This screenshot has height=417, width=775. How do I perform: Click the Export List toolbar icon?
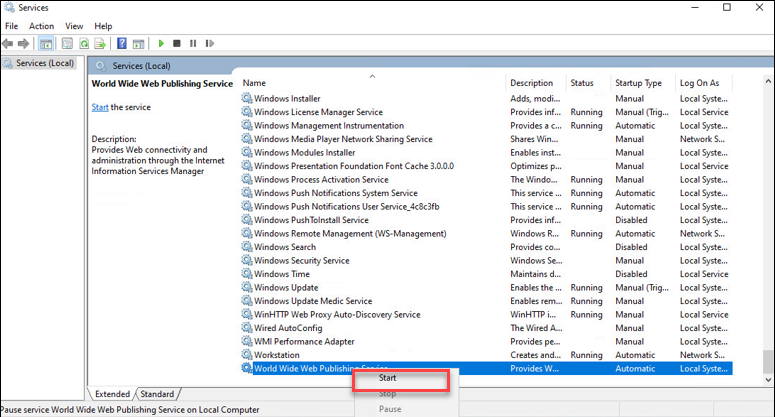[100, 43]
